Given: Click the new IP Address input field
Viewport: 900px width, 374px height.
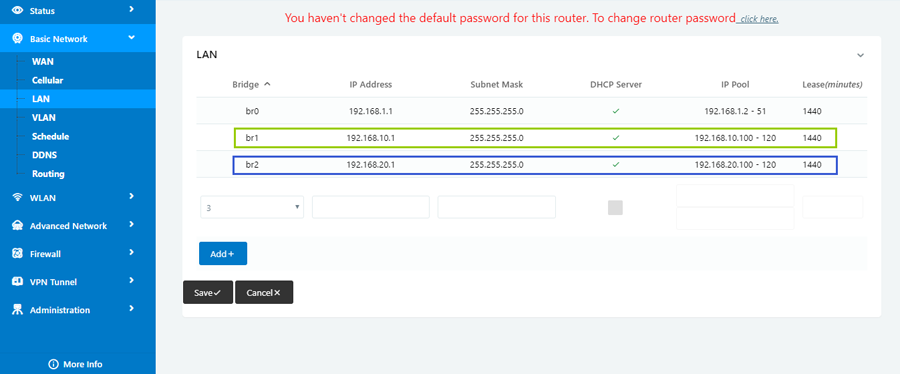Looking at the screenshot, I should click(371, 207).
